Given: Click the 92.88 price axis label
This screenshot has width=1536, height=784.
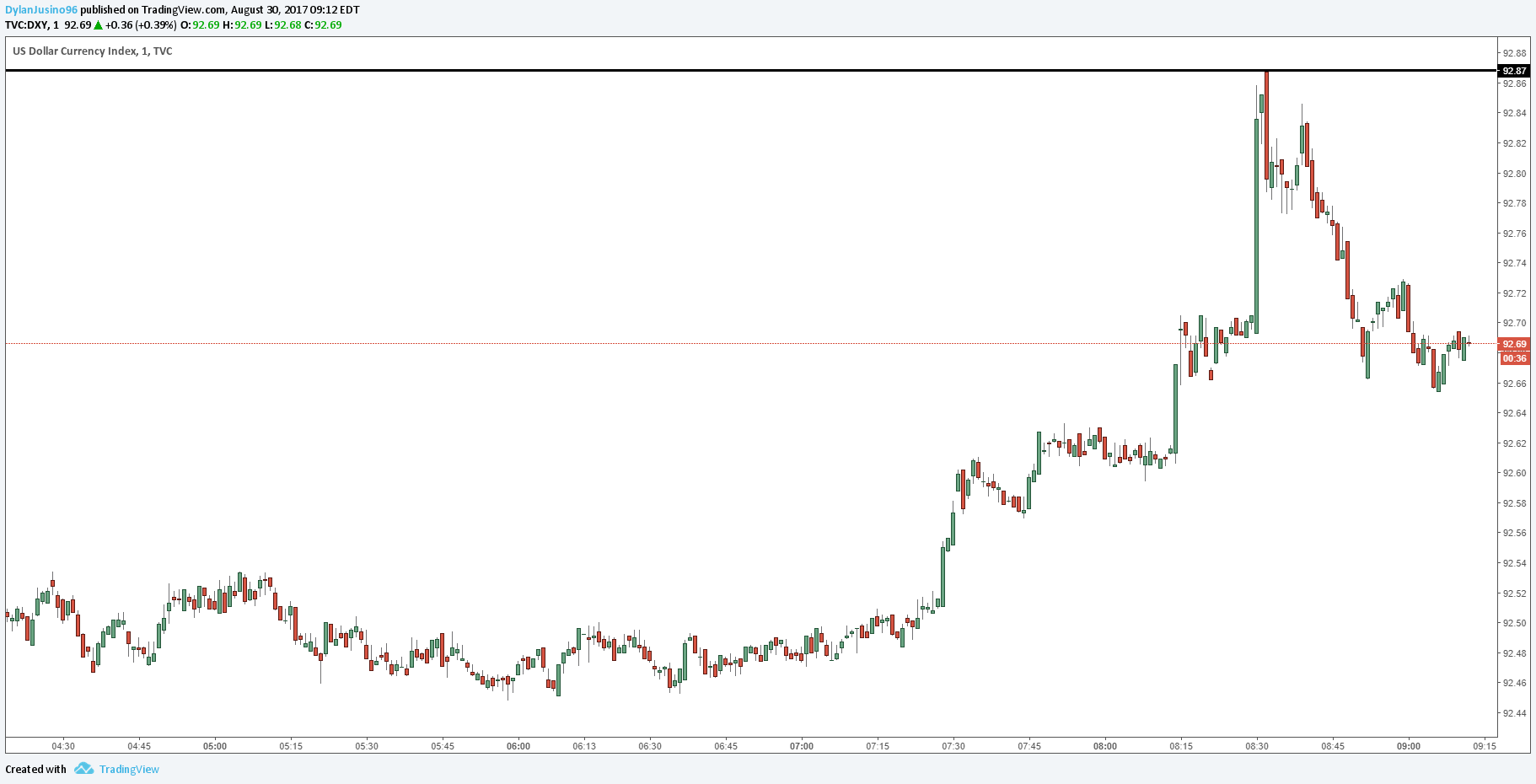Looking at the screenshot, I should pos(1514,53).
